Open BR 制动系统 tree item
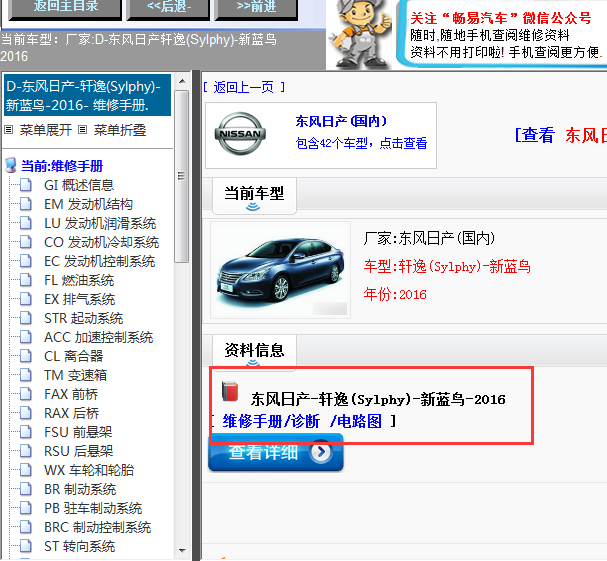The image size is (607, 561). pyautogui.click(x=80, y=489)
